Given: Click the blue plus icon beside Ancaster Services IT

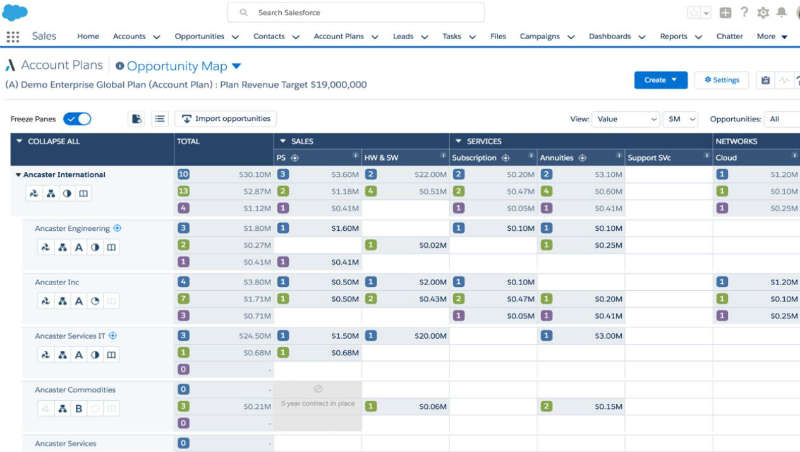Looking at the screenshot, I should pos(113,335).
